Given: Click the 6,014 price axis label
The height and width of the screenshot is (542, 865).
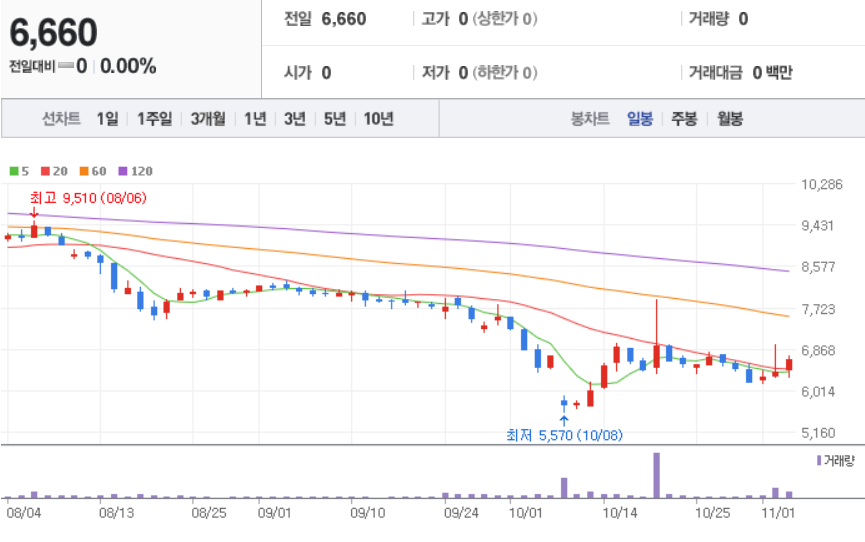Looking at the screenshot, I should tap(818, 392).
